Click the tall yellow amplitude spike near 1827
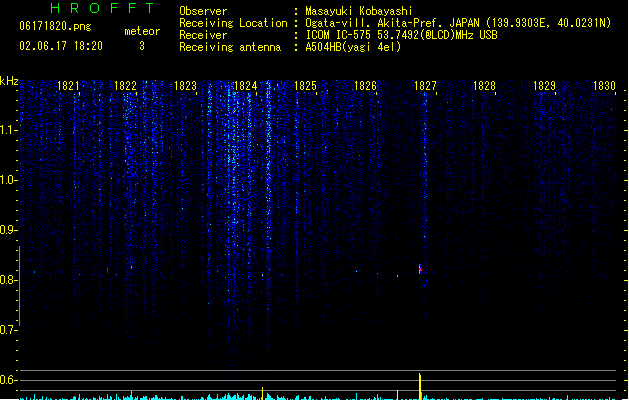Viewport: 629px width, 400px height. 420,386
